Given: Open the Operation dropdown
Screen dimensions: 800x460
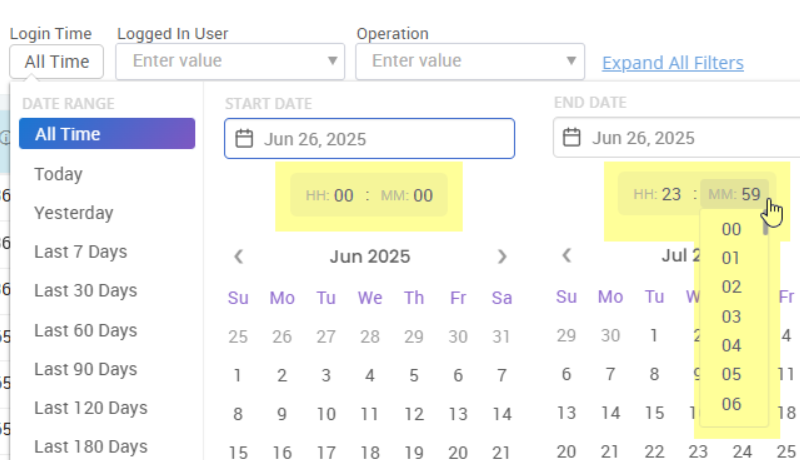Looking at the screenshot, I should point(470,61).
